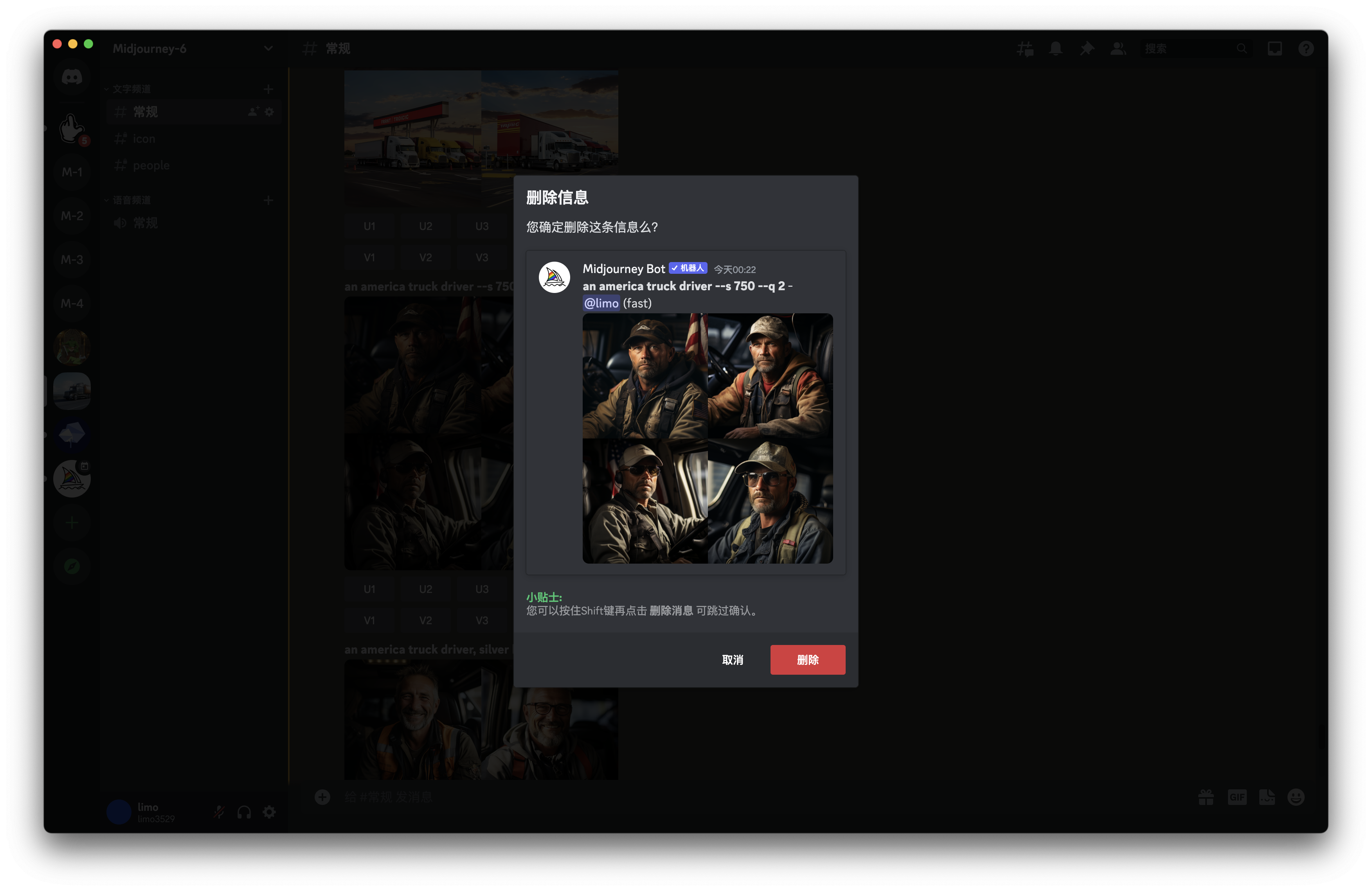Open the threads icon in header

tap(1024, 49)
